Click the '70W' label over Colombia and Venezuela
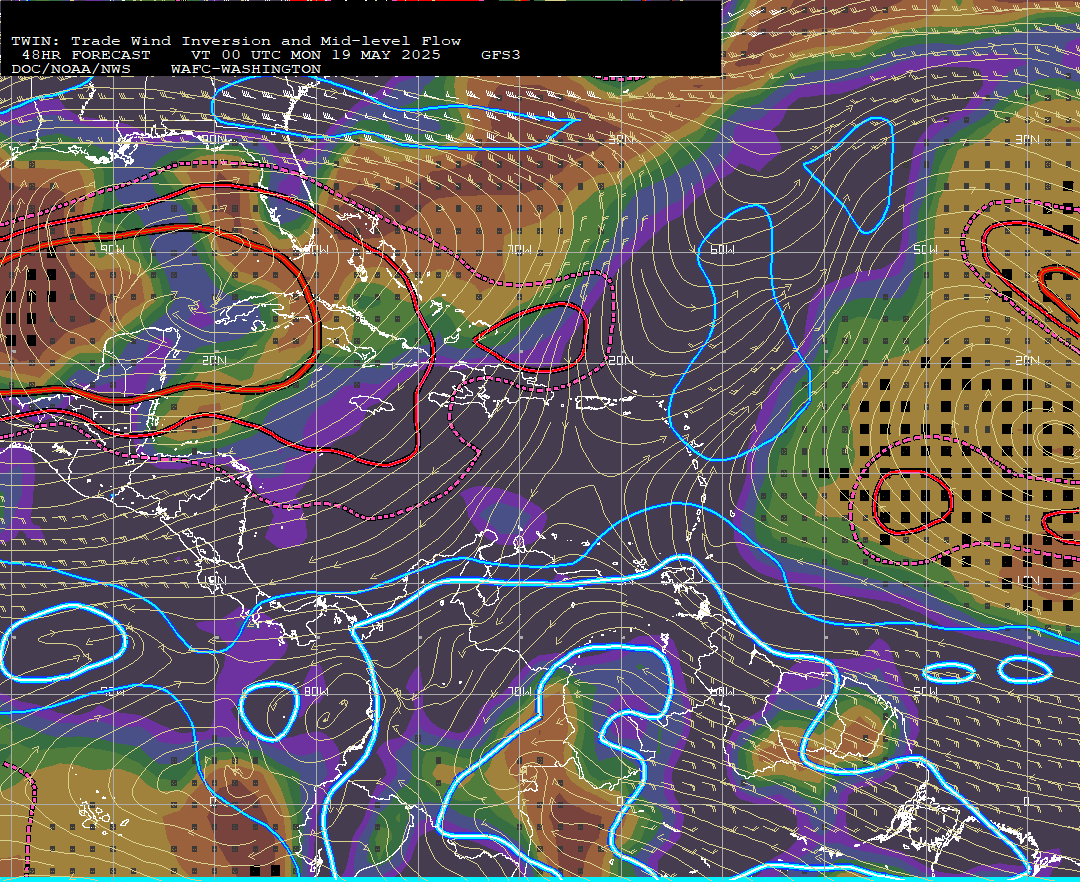The image size is (1080, 882). [x=519, y=691]
